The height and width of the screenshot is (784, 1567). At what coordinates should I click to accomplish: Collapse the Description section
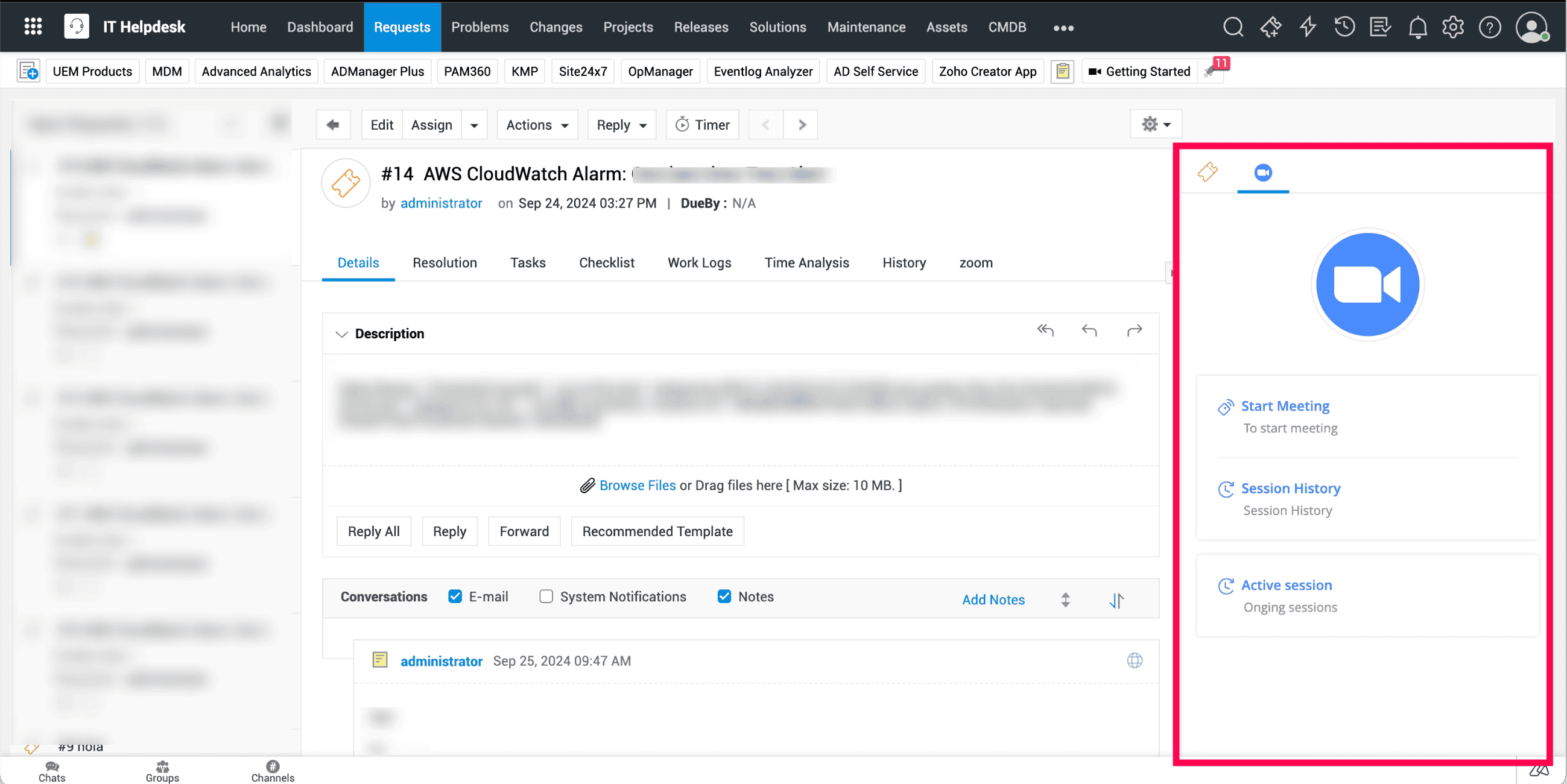(341, 334)
